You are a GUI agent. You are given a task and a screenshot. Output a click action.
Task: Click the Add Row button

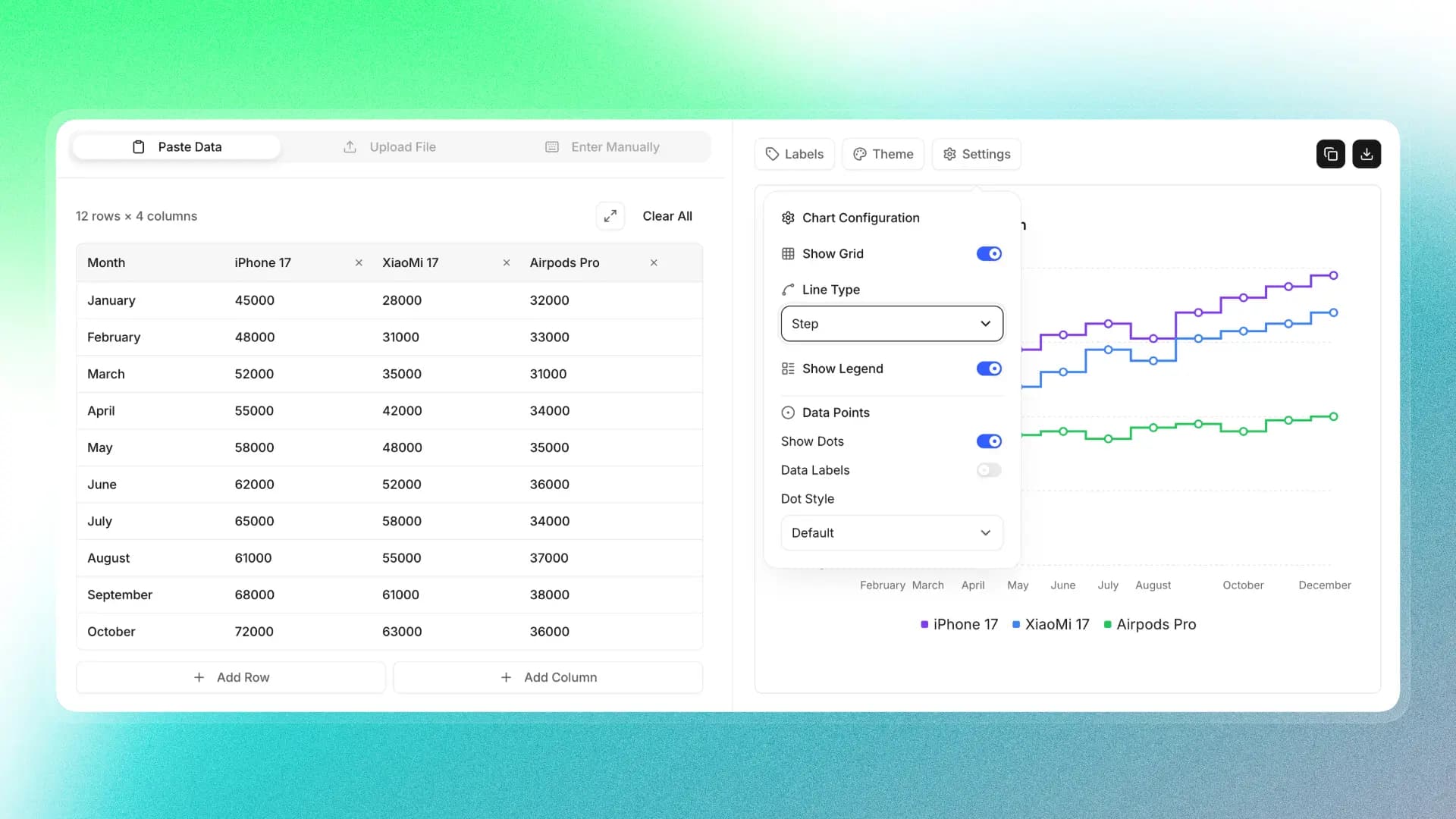coord(231,677)
